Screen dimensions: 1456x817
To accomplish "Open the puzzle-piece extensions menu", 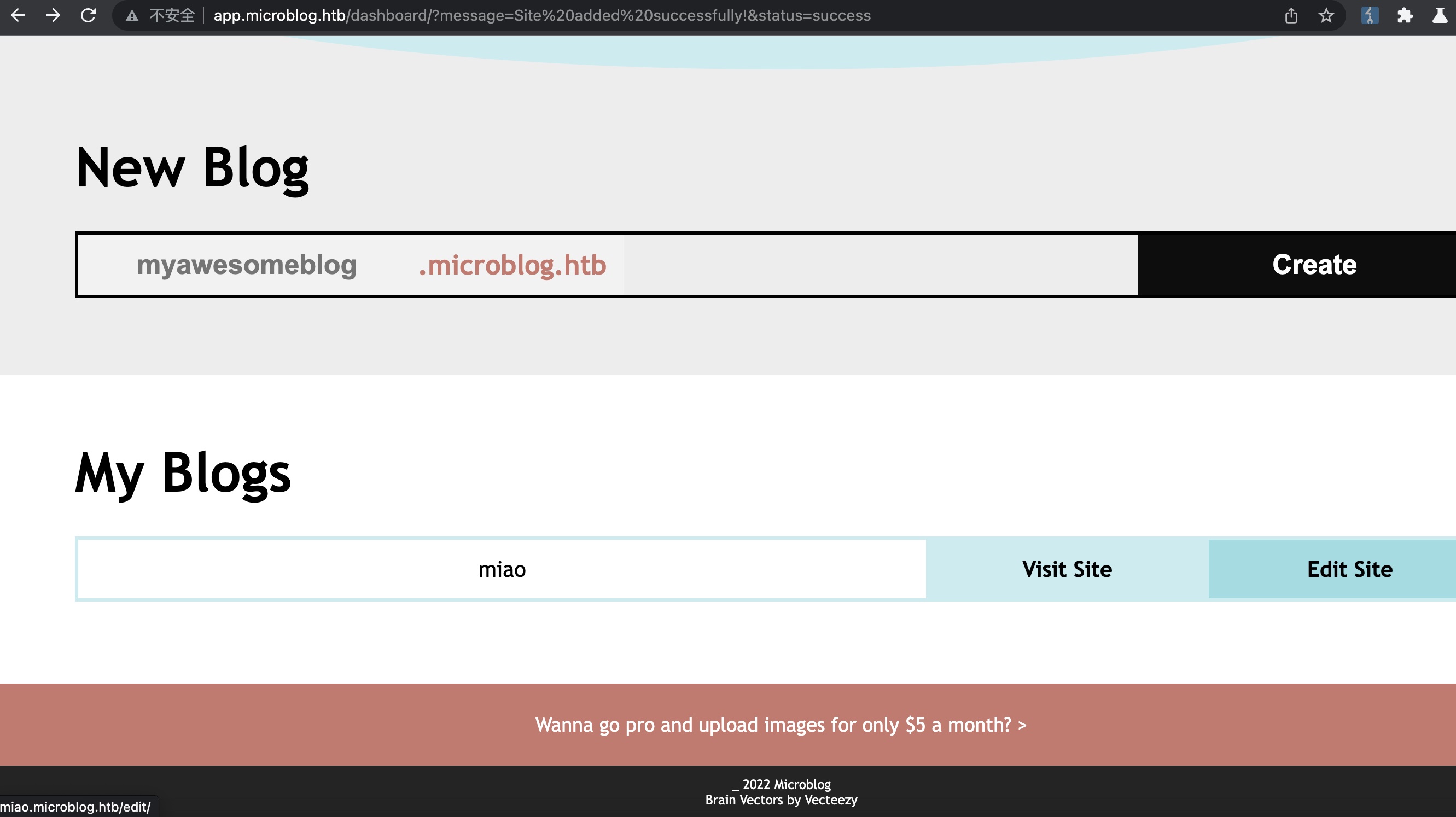I will 1405,15.
